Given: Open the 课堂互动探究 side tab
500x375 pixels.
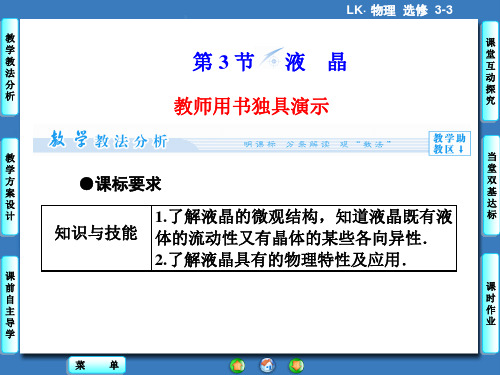Looking at the screenshot, I should [x=490, y=71].
